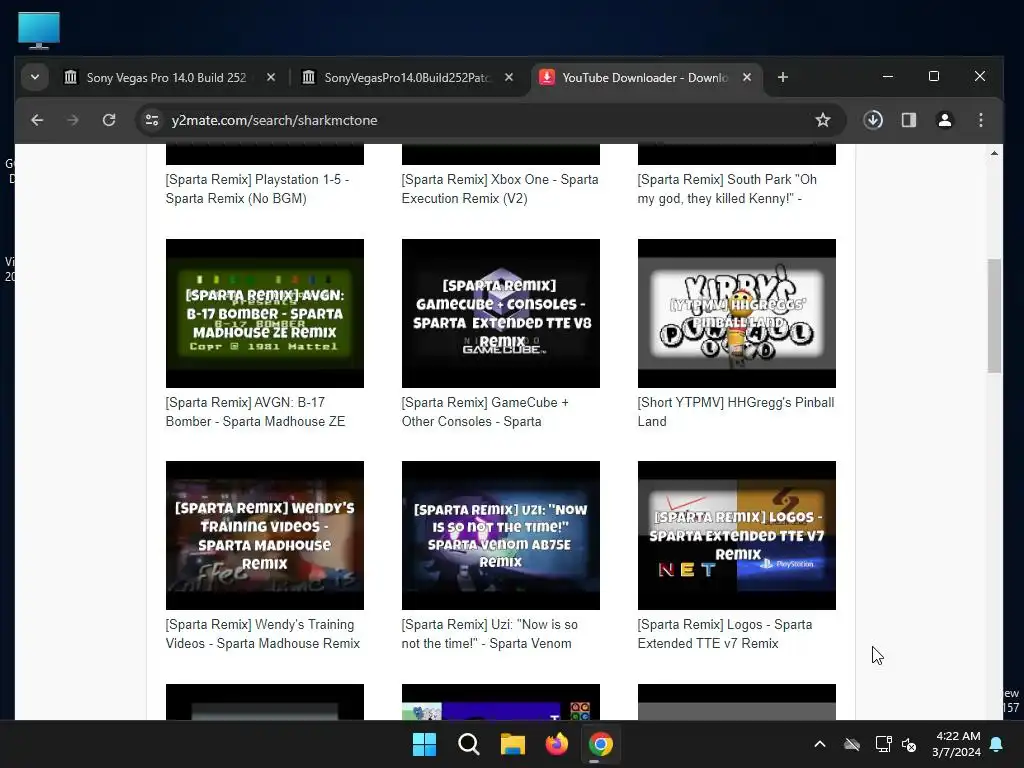
Task: Open OneDrive cloud tray icon
Action: (852, 744)
